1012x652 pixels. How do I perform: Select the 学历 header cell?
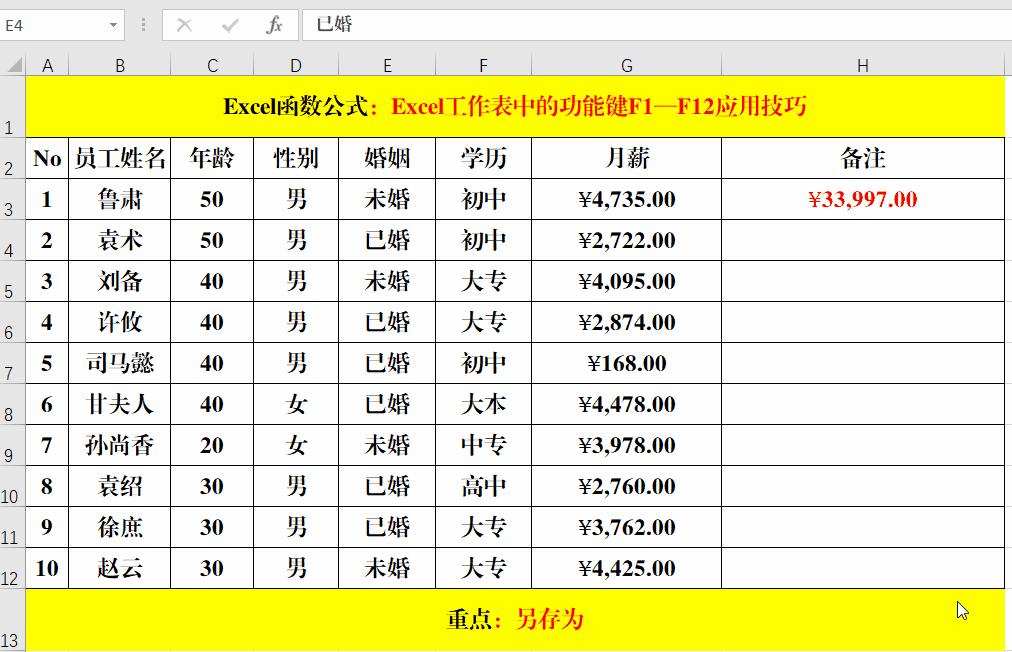coord(483,158)
